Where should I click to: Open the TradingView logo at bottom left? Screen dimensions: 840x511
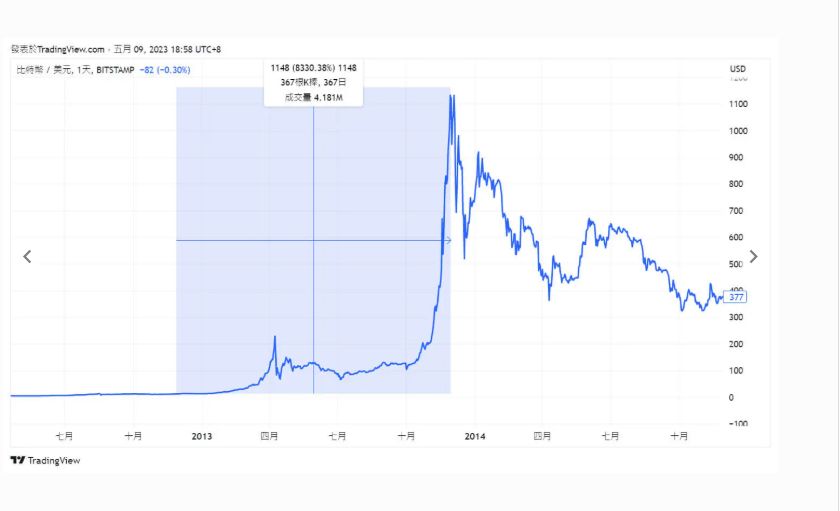point(45,461)
